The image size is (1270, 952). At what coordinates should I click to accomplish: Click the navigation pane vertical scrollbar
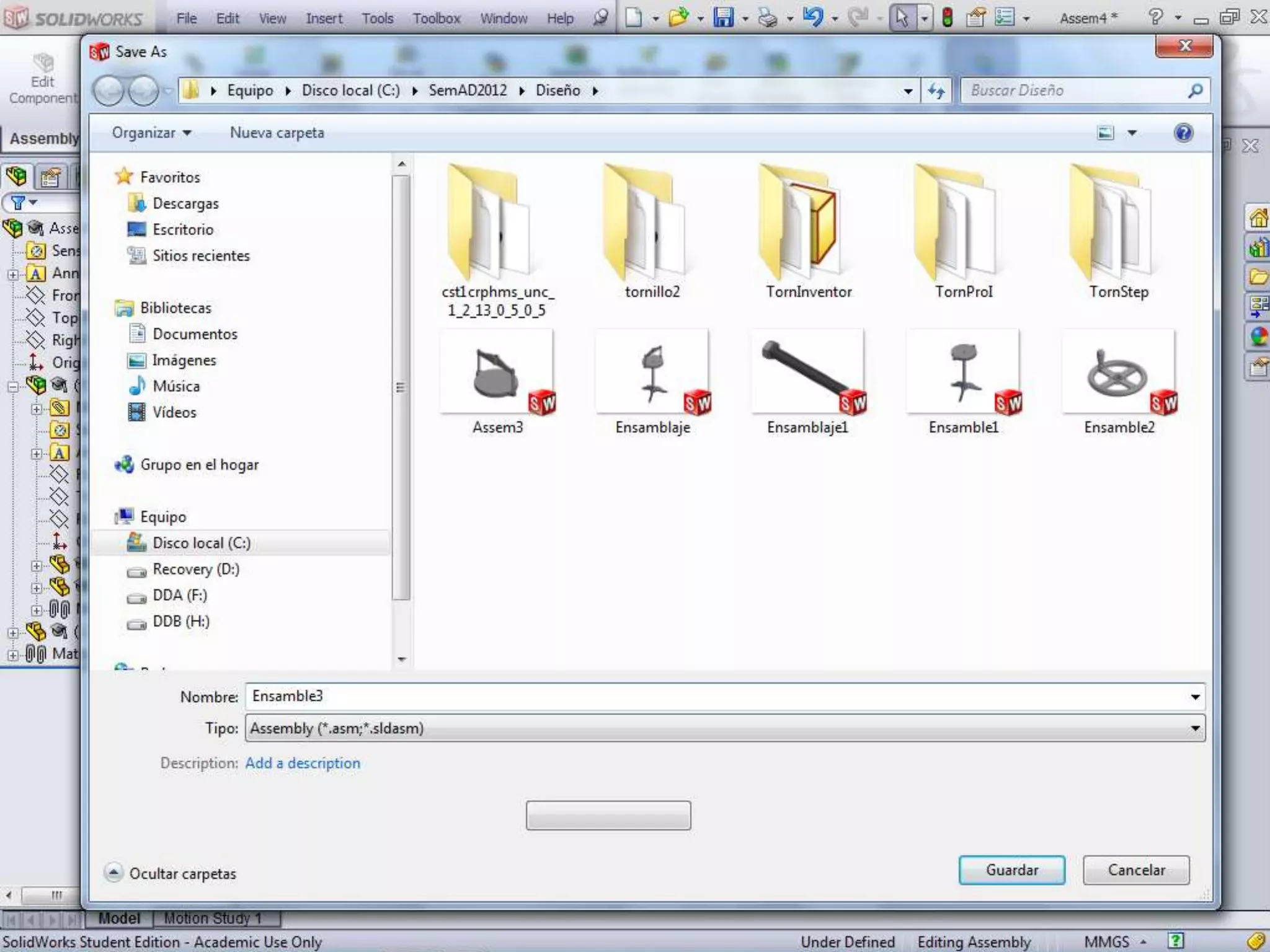pyautogui.click(x=401, y=387)
